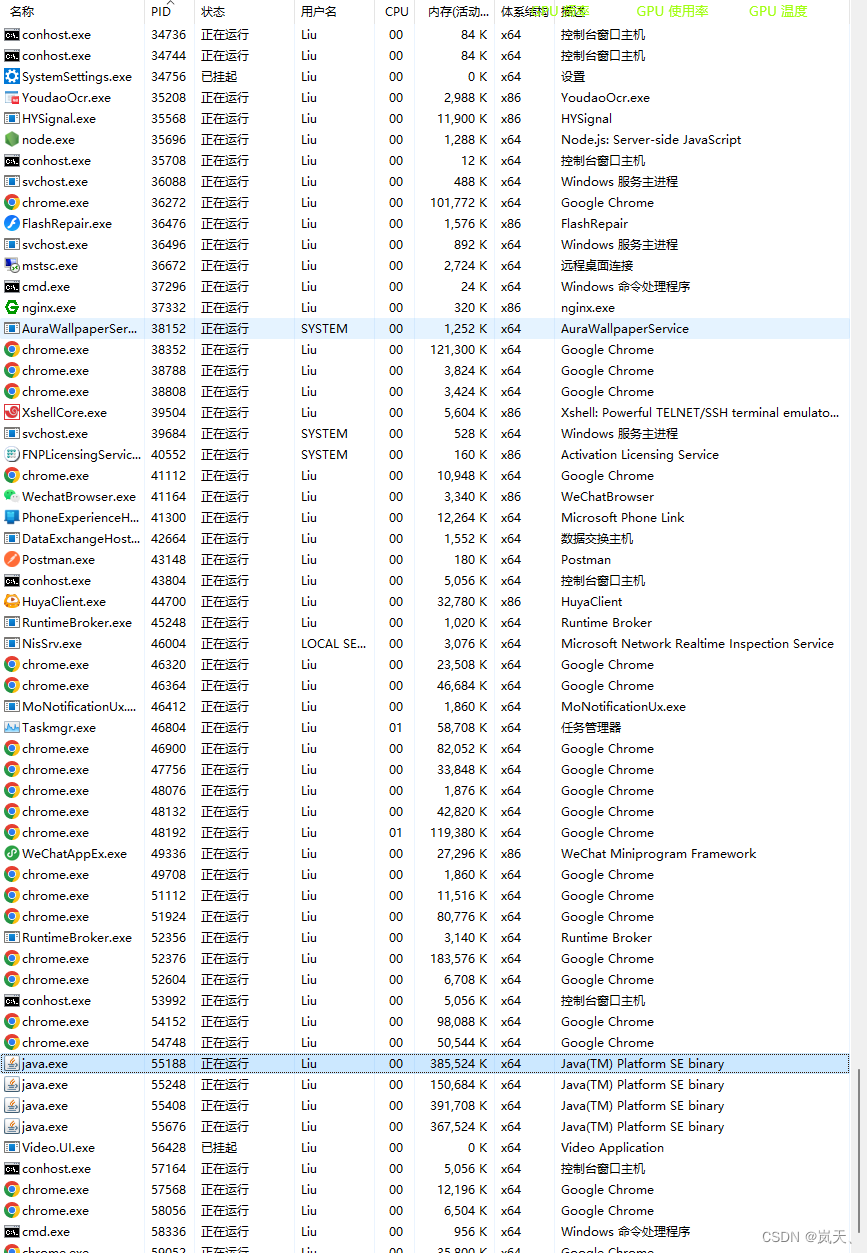Click the YoudaoOcr.exe process icon
Viewport: 867px width, 1253px height.
click(12, 98)
